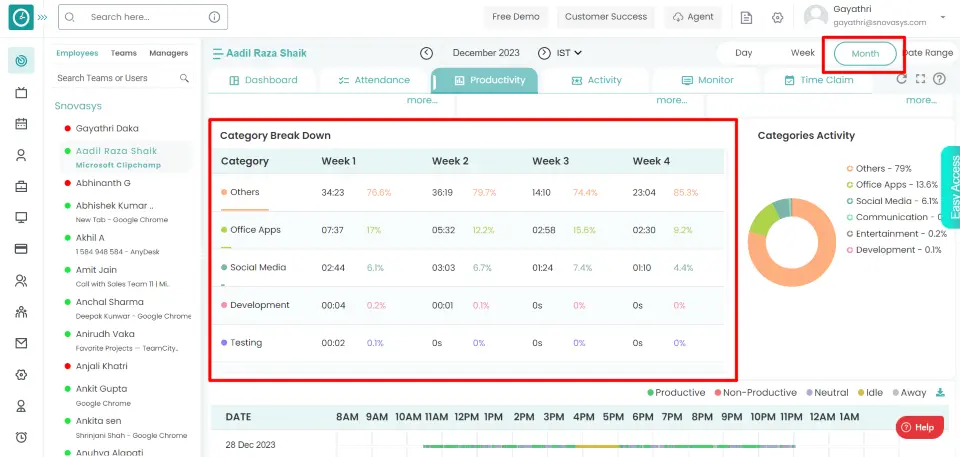960x457 pixels.
Task: Select the Productivity tab
Action: click(x=484, y=80)
